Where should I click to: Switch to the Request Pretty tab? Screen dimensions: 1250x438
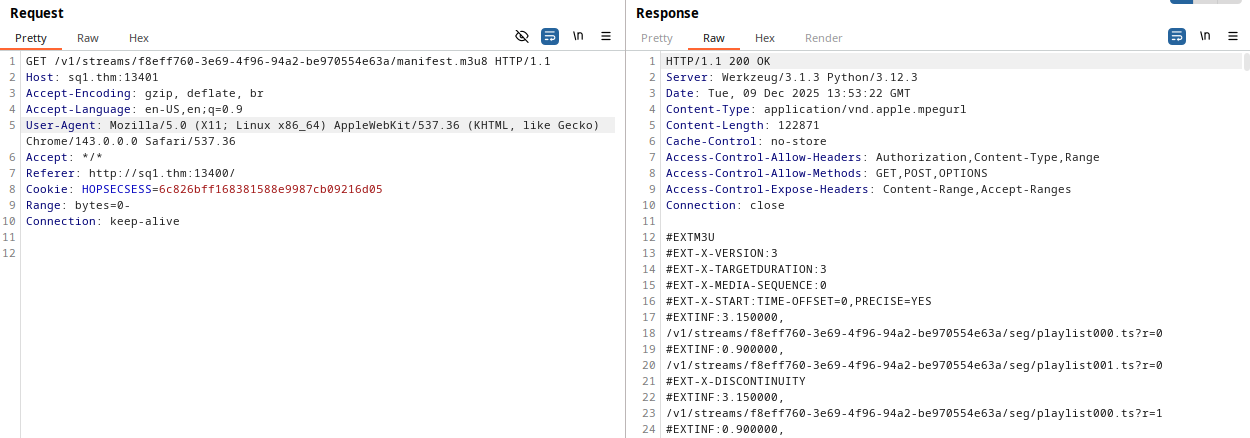(x=30, y=38)
